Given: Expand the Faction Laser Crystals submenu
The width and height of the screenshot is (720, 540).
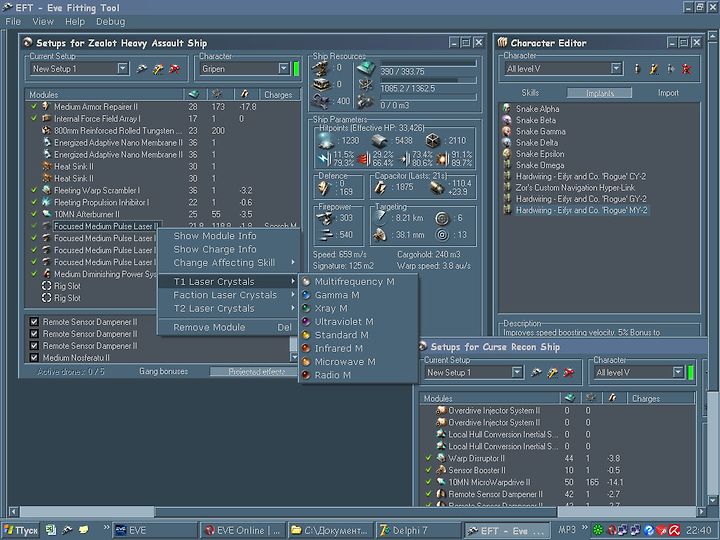Looking at the screenshot, I should coord(229,295).
